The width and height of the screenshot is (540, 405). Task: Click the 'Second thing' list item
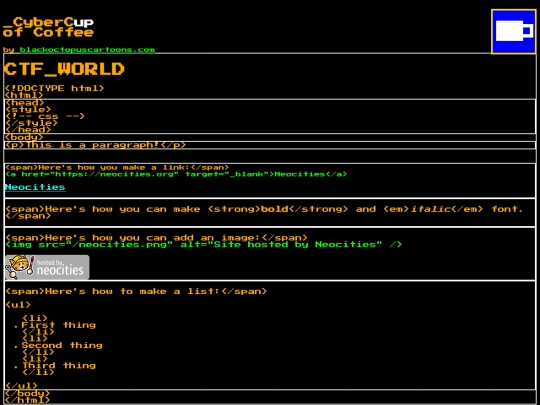[62, 345]
